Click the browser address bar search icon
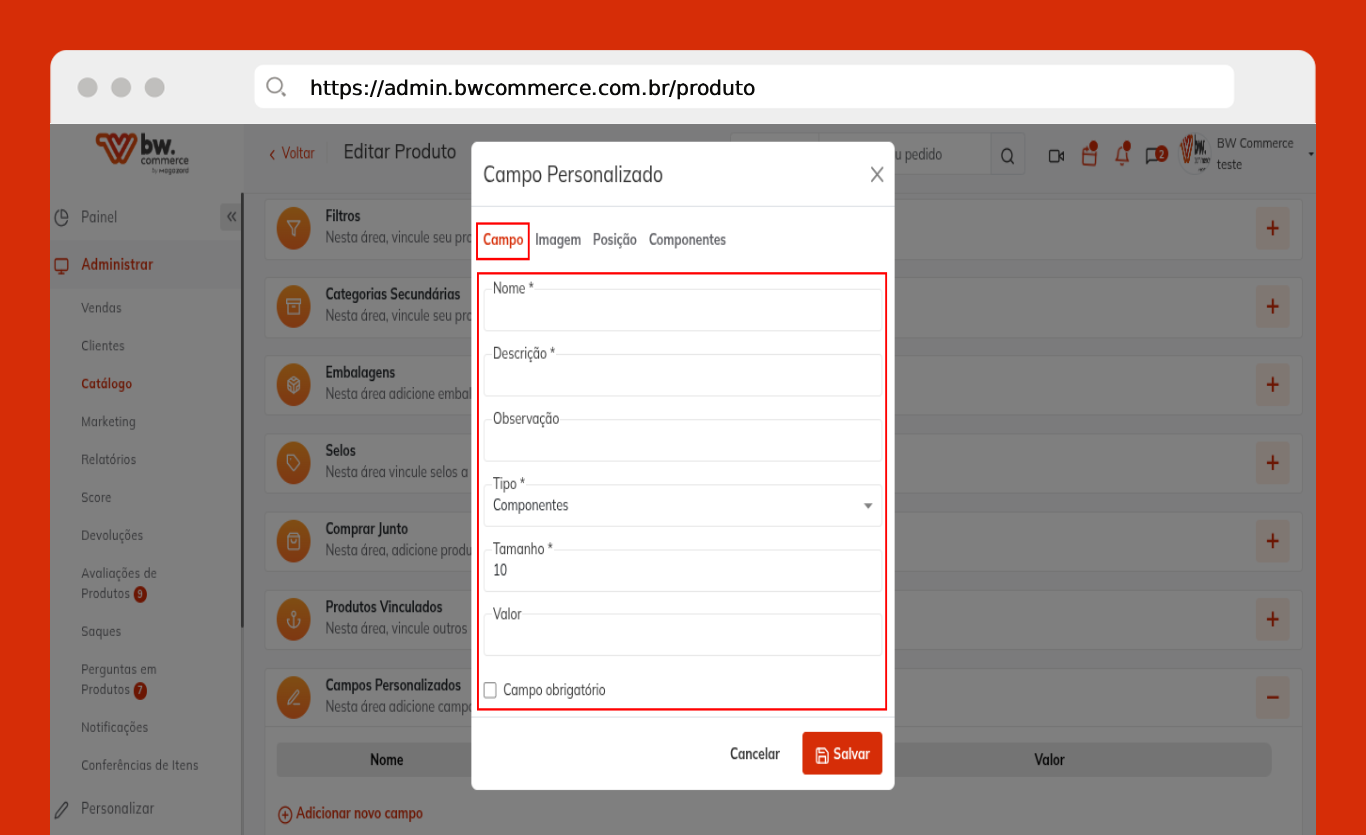1366x835 pixels. click(276, 87)
